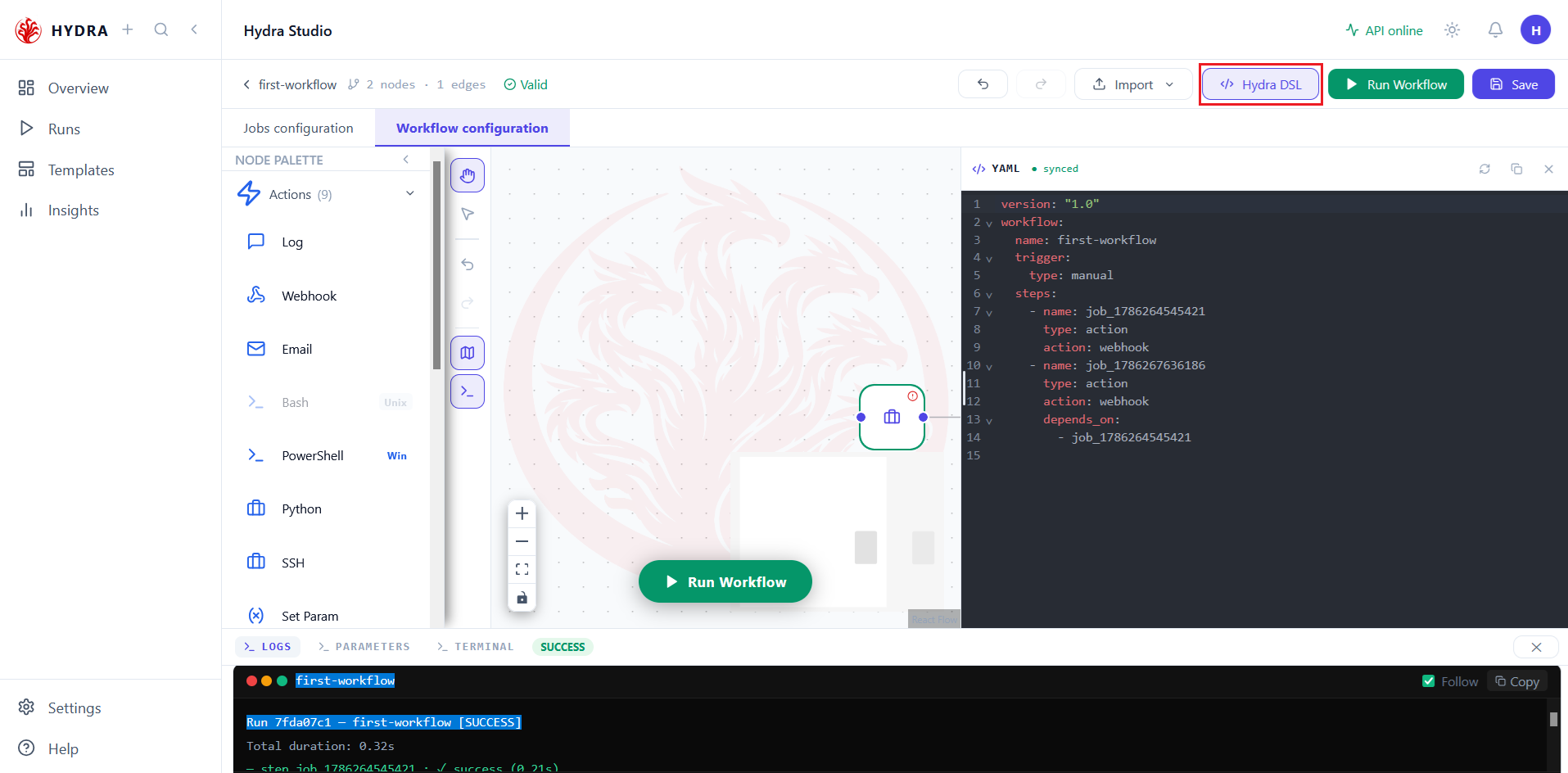Select the Bash action node
This screenshot has width=1568, height=773.
(x=328, y=402)
